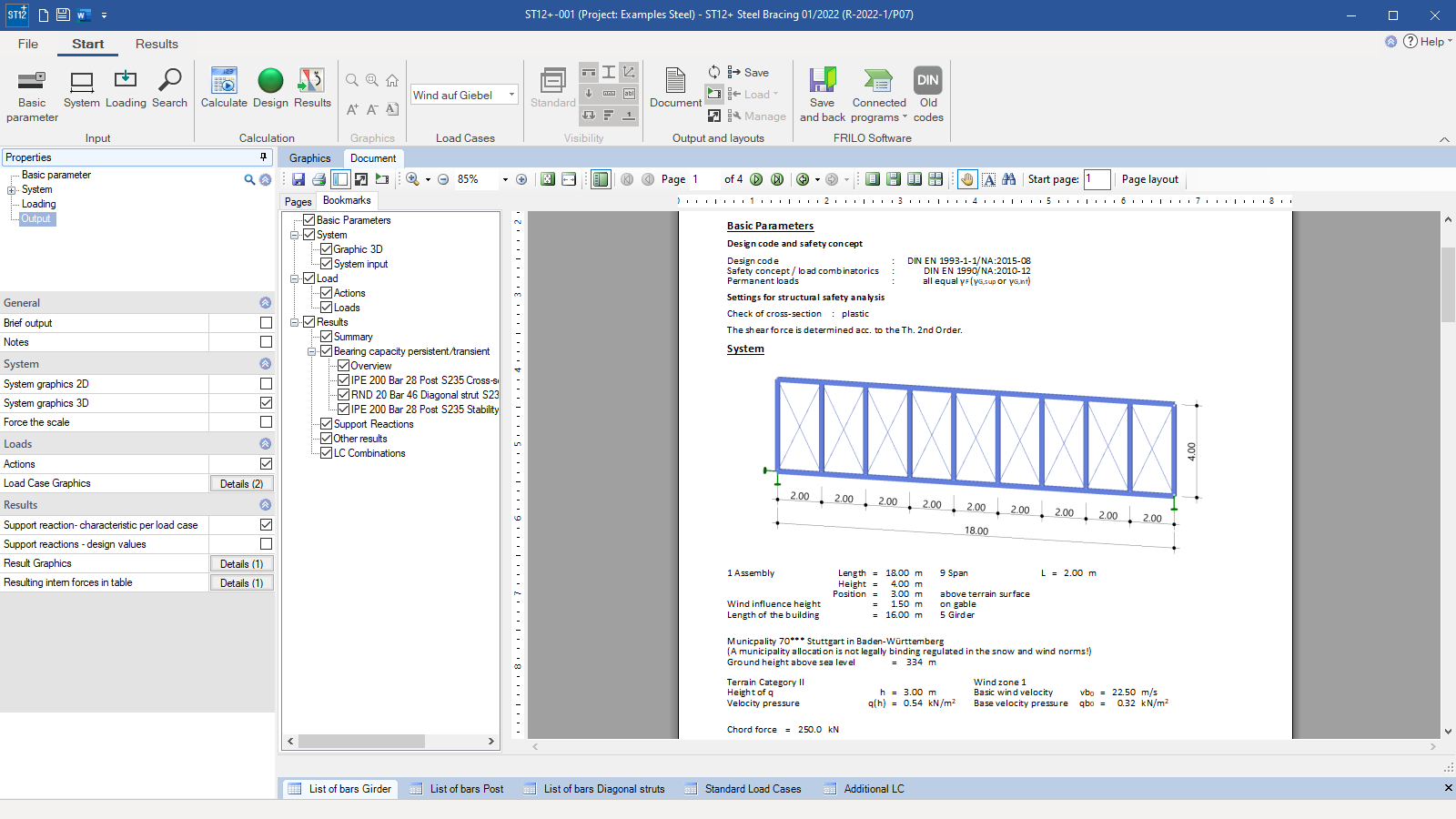
Task: Toggle the Brief output checkbox
Action: (x=266, y=323)
